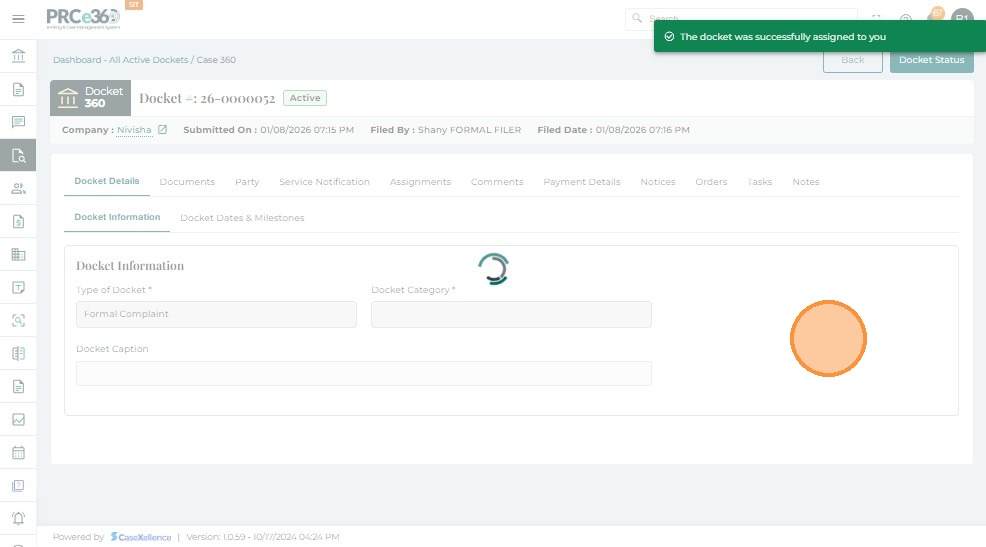Screen dimensions: 986x547
Task: Click into the Docket Caption field
Action: [364, 374]
